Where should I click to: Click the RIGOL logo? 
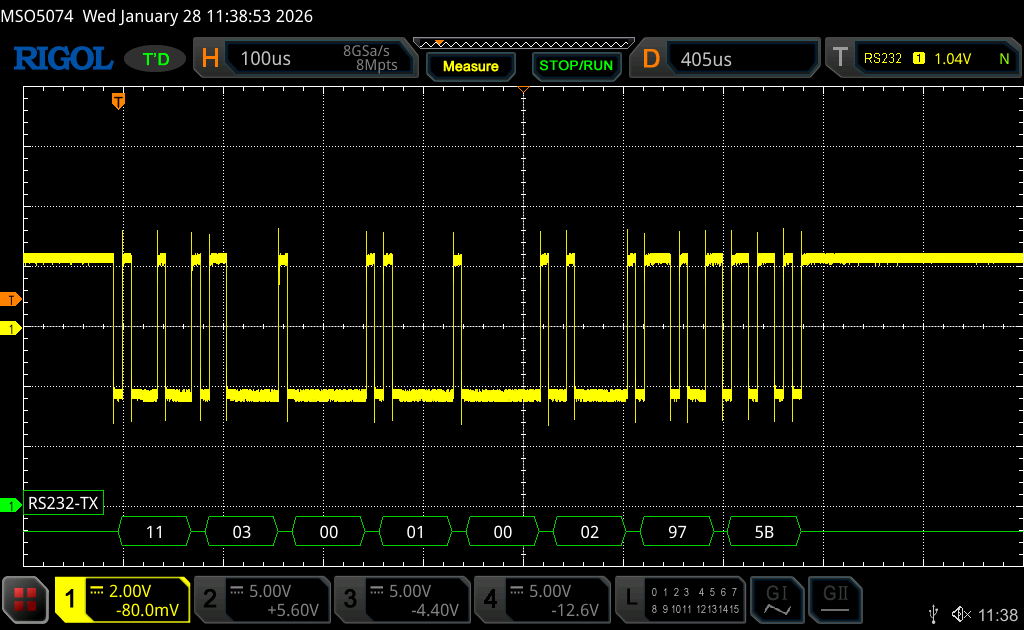(x=62, y=59)
